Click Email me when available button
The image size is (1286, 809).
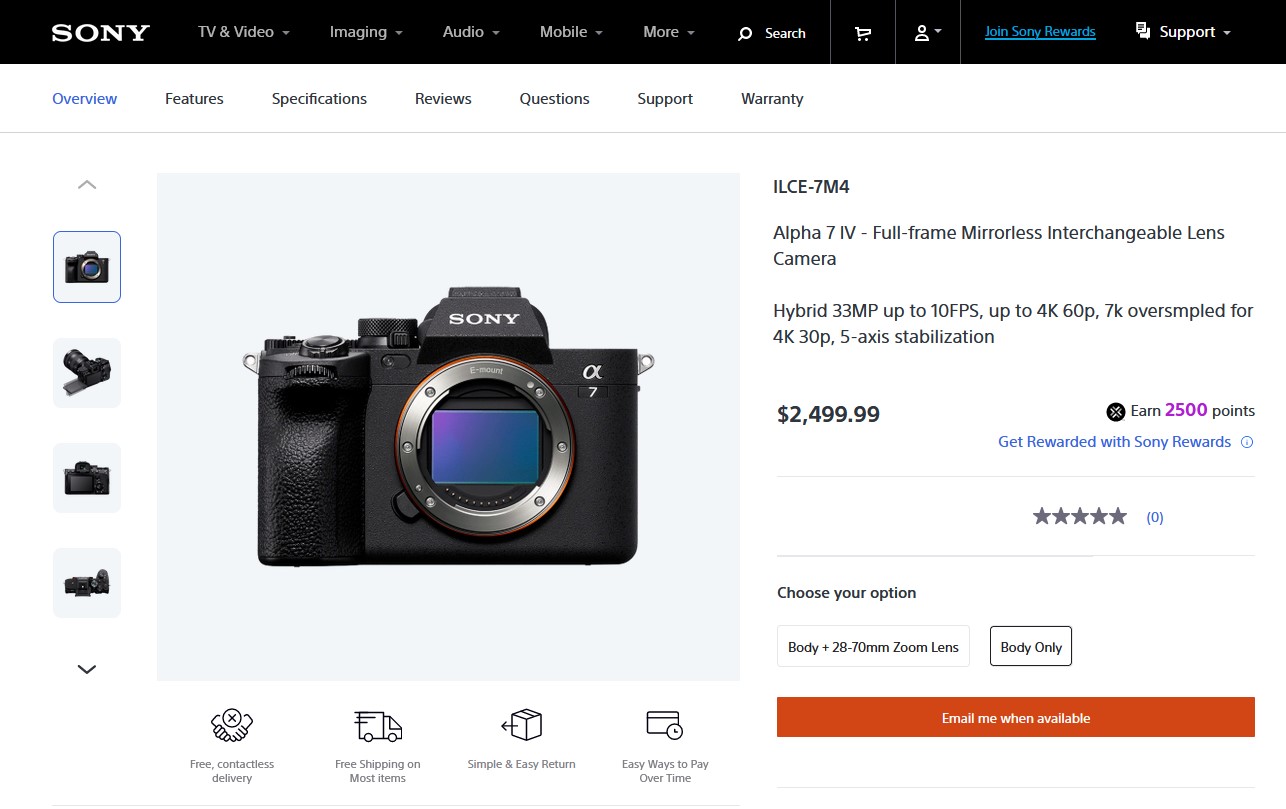click(x=1016, y=717)
